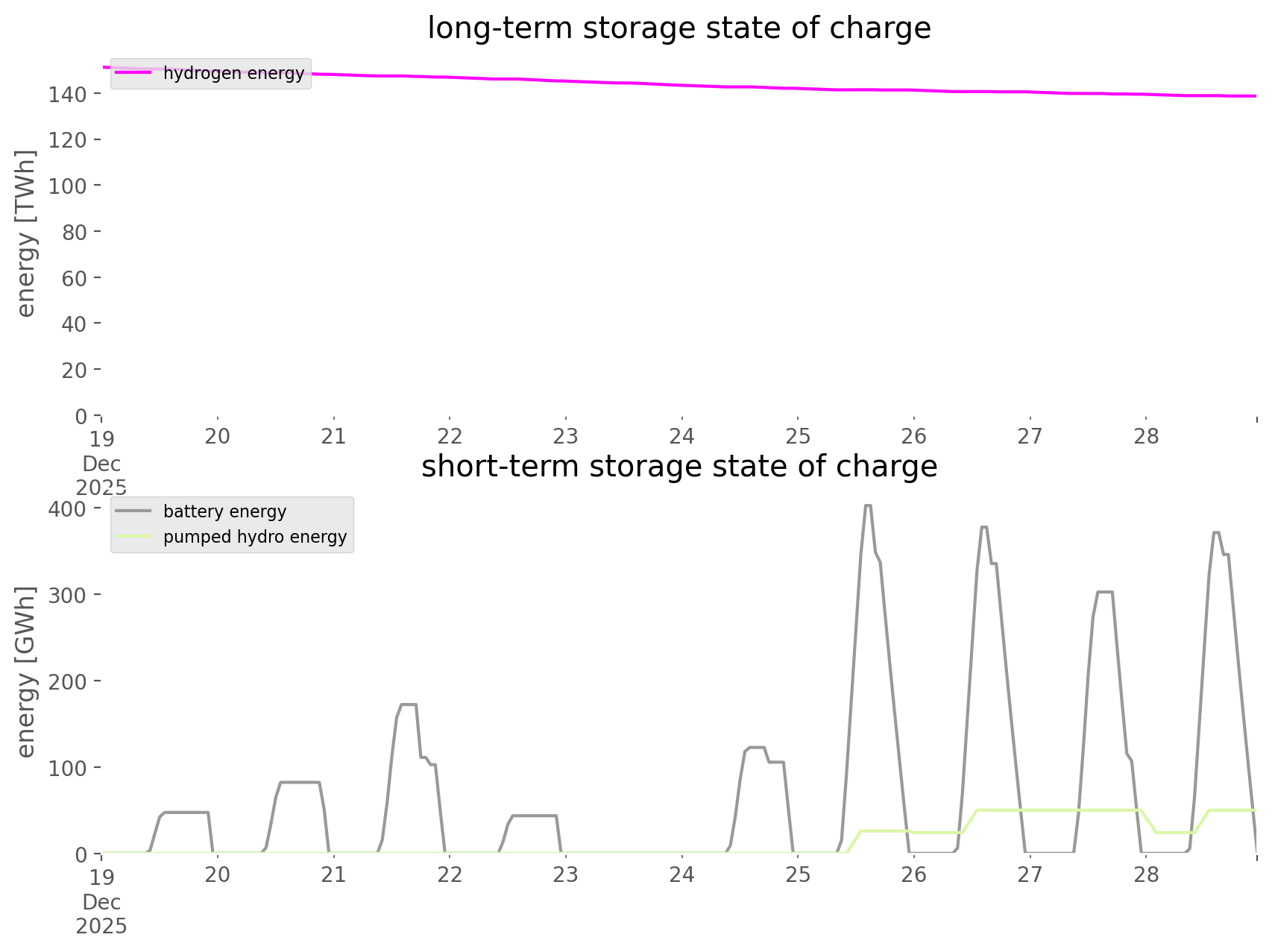Click date tick 22 on the top chart

coord(450,436)
